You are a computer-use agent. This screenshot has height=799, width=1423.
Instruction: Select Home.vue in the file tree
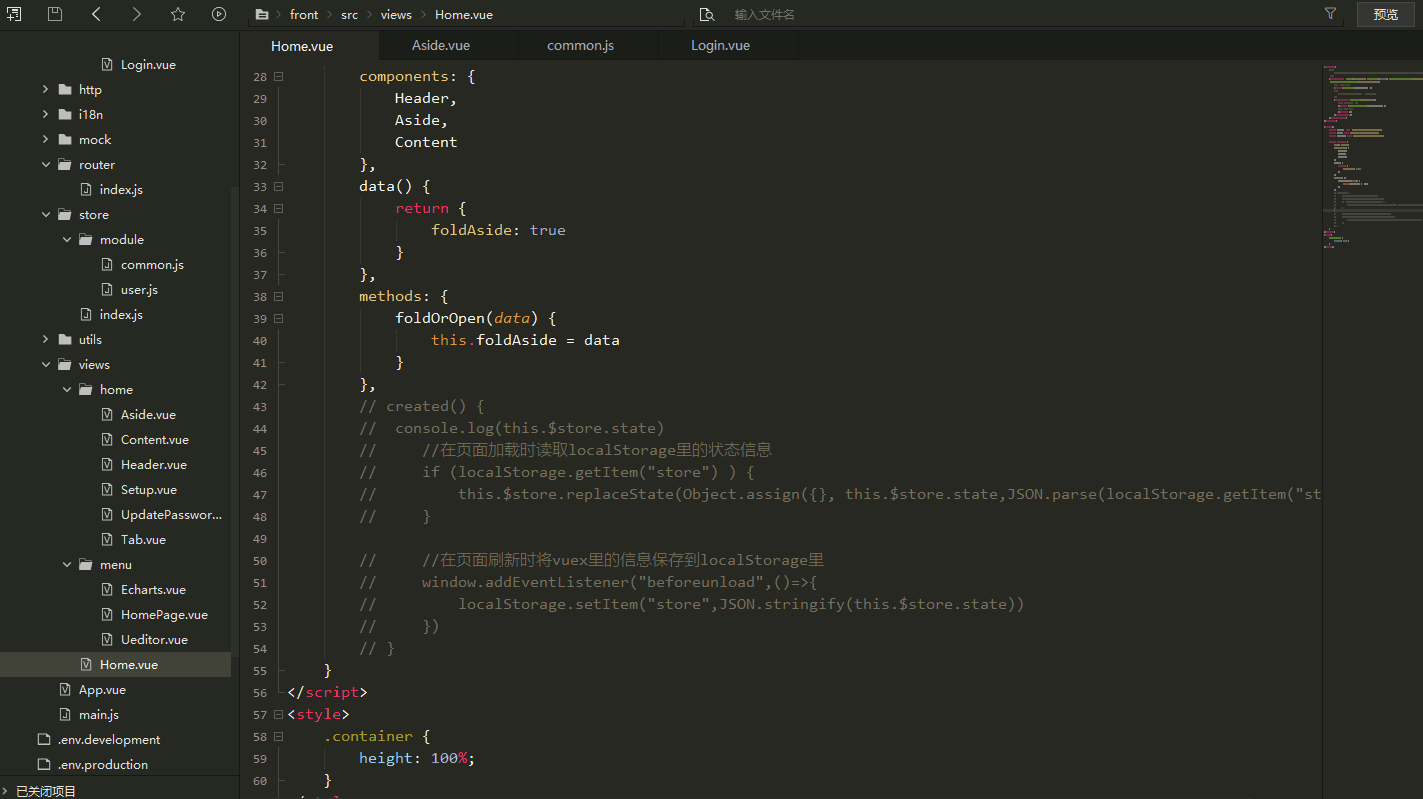(x=115, y=664)
